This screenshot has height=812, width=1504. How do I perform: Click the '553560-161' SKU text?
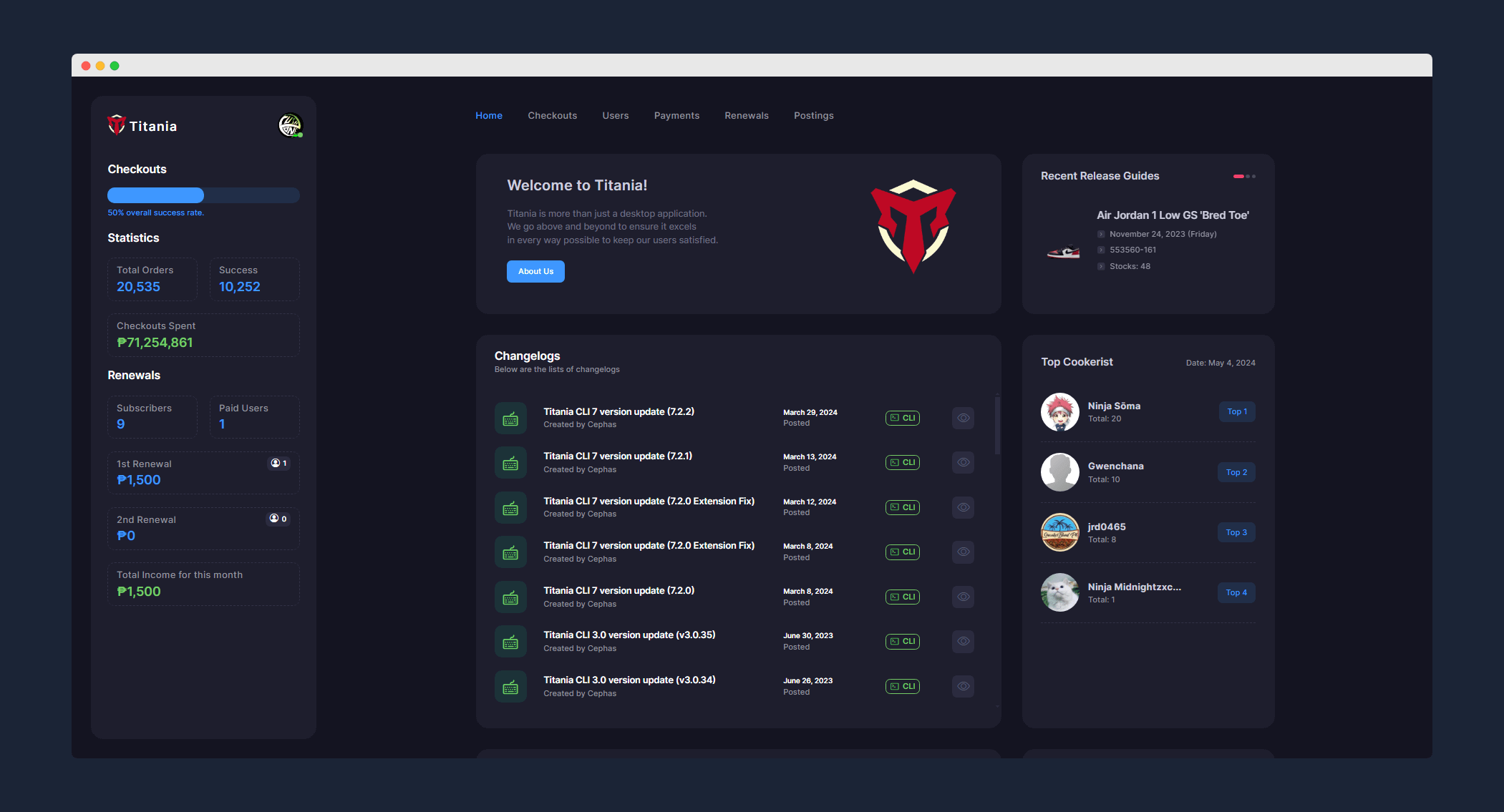point(1132,250)
